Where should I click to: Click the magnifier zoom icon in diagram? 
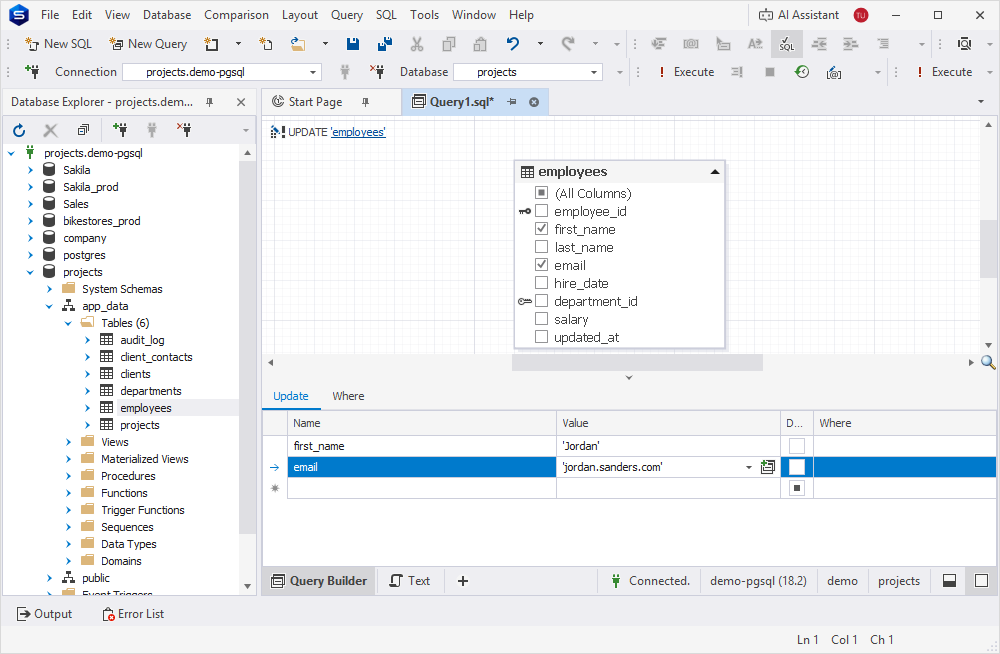click(988, 362)
